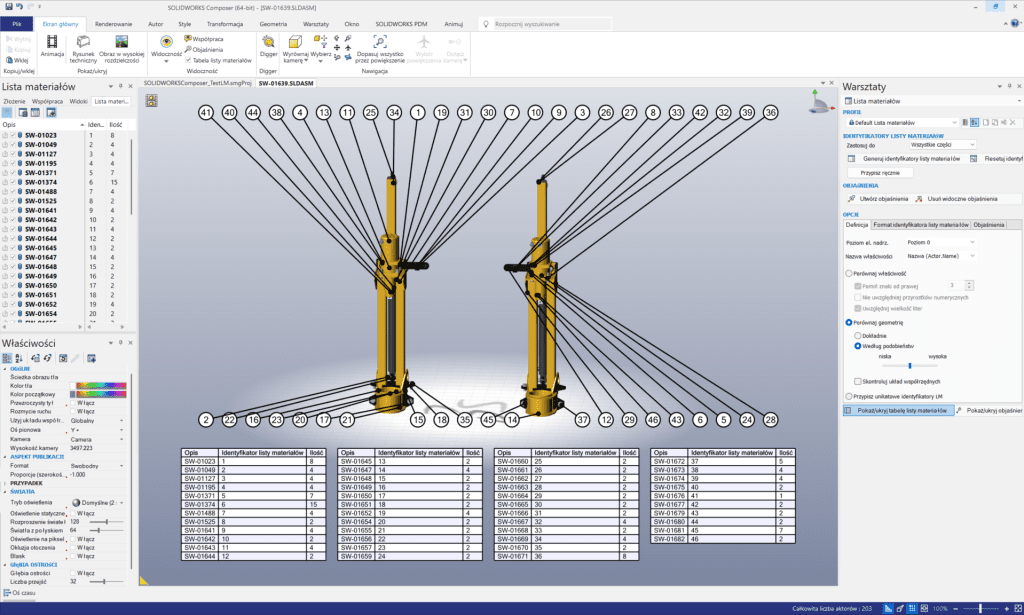This screenshot has width=1024, height=615.
Task: Open the Poziom el. nadrz. dropdown
Action: point(941,242)
